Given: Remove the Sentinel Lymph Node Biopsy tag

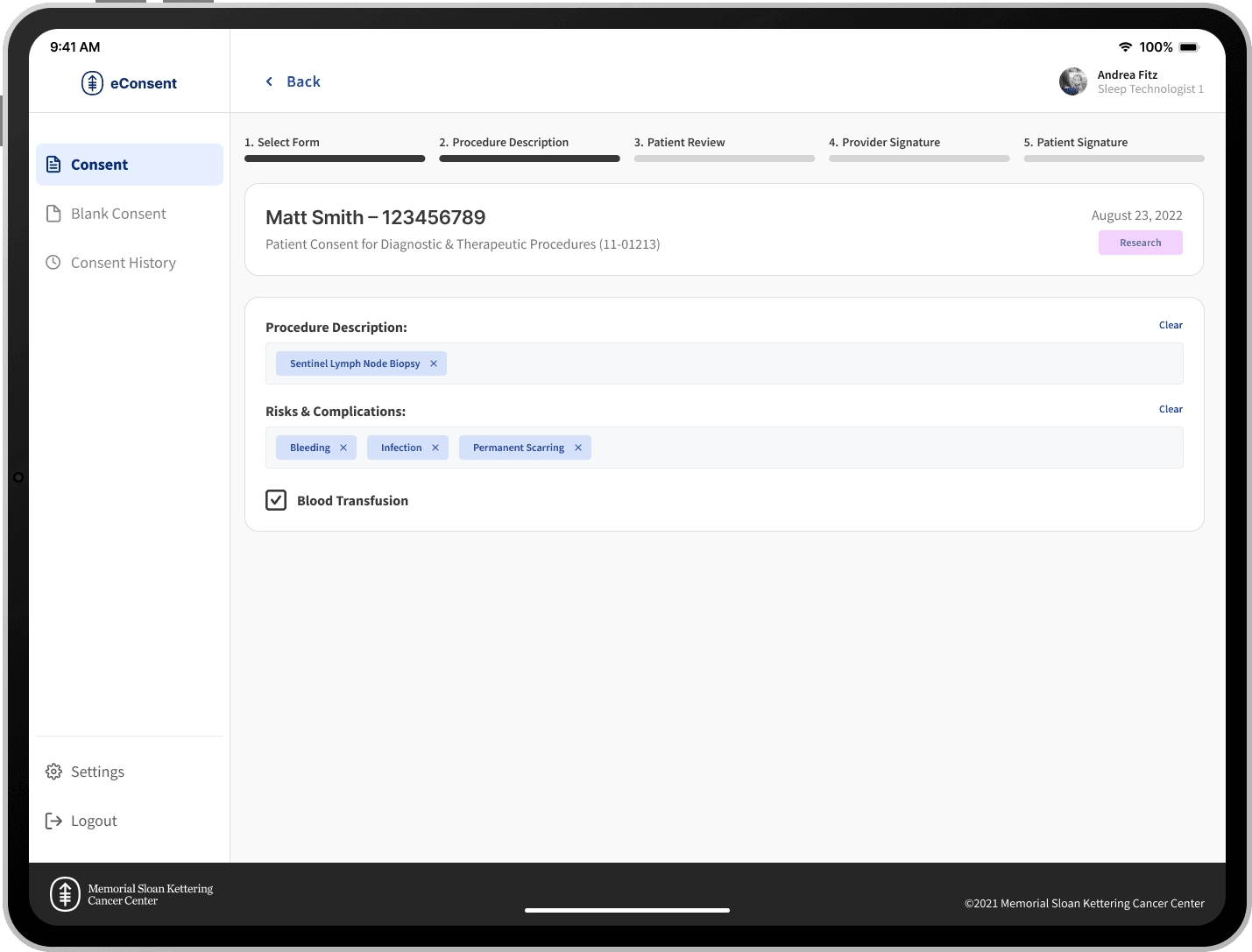Looking at the screenshot, I should tap(434, 363).
